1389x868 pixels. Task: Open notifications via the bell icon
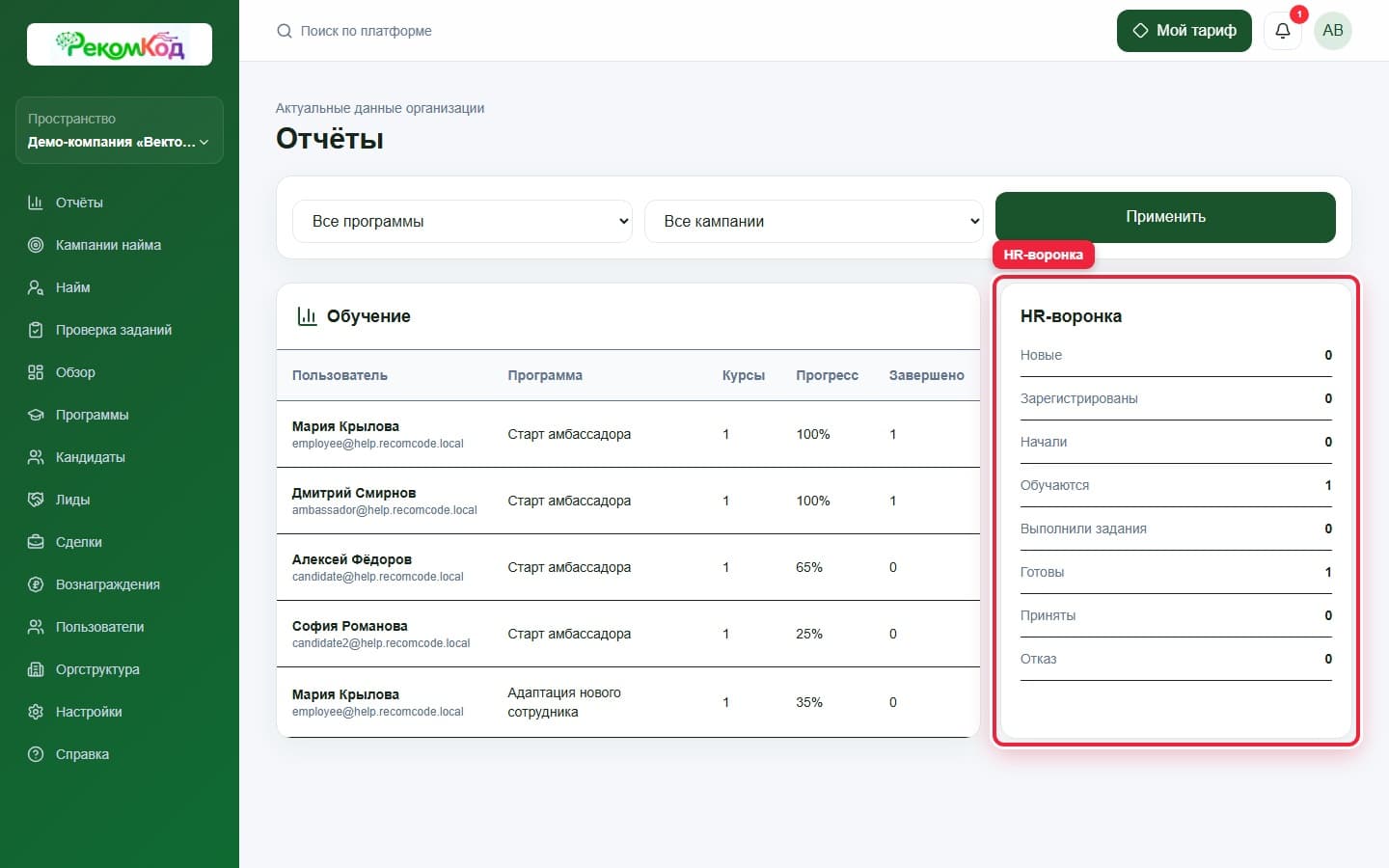point(1283,31)
